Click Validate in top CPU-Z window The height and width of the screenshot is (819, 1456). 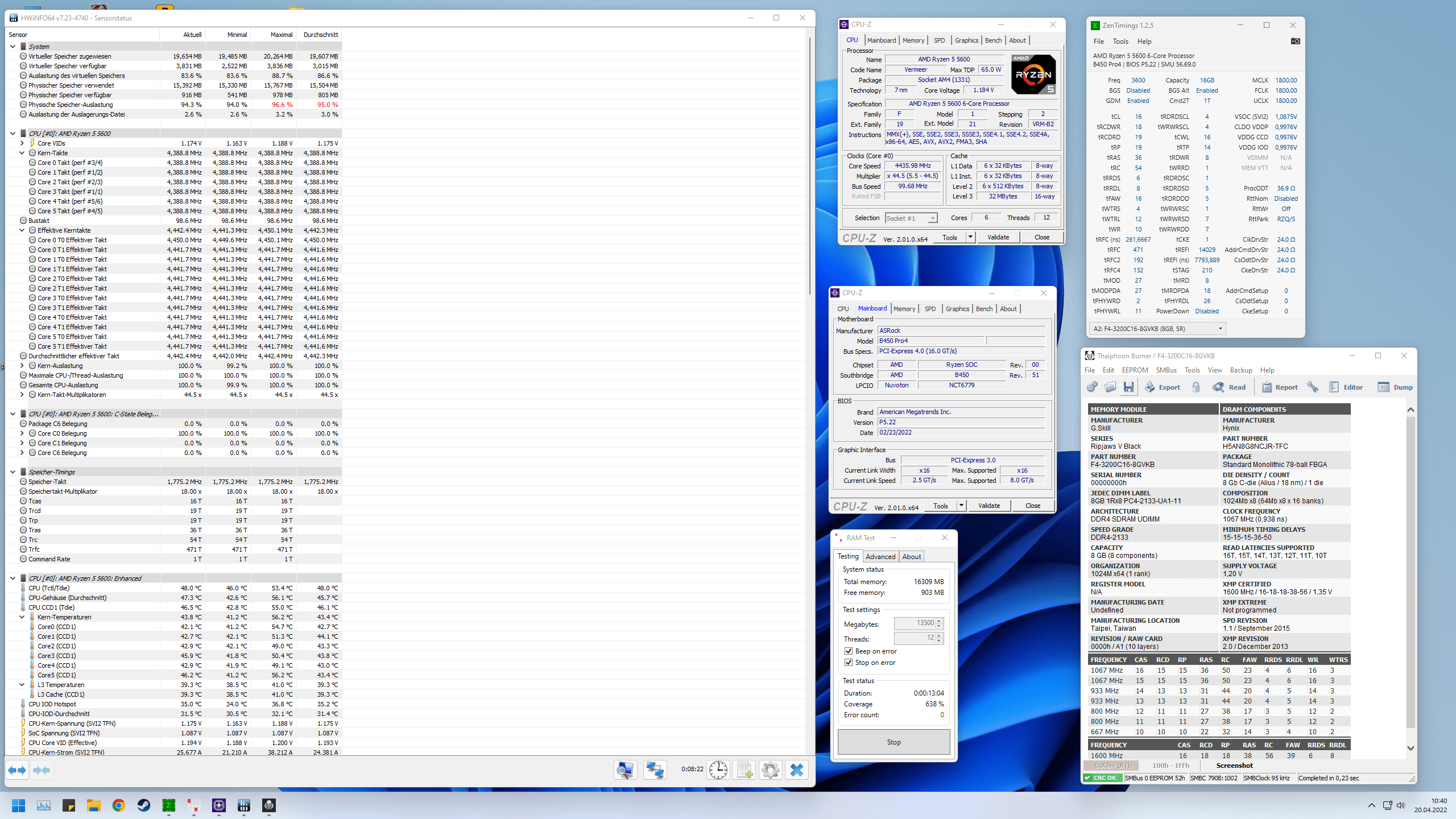click(x=998, y=237)
